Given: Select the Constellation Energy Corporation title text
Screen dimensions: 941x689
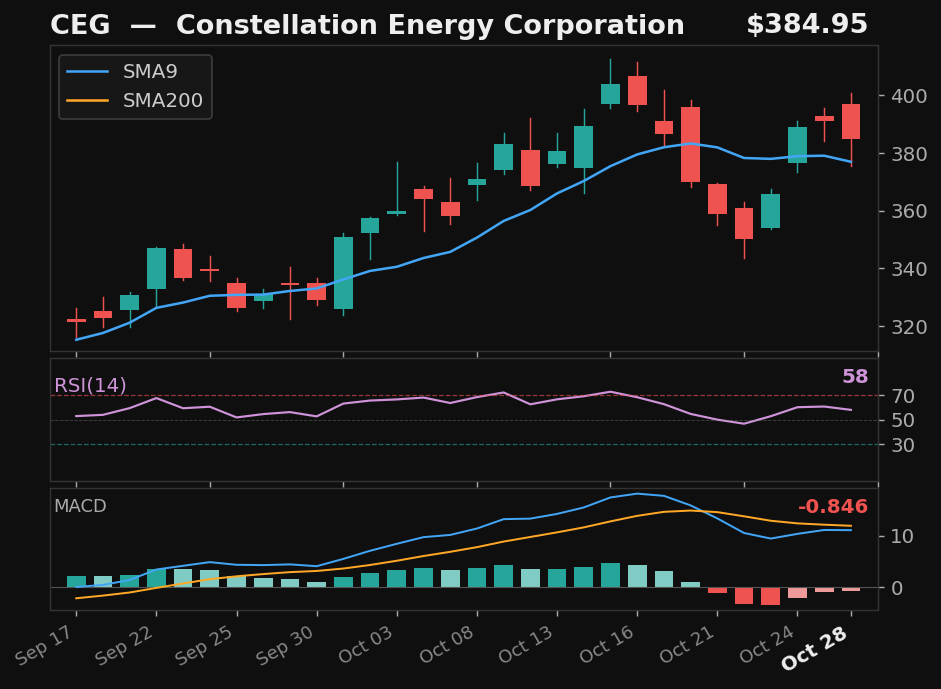Looking at the screenshot, I should [430, 25].
